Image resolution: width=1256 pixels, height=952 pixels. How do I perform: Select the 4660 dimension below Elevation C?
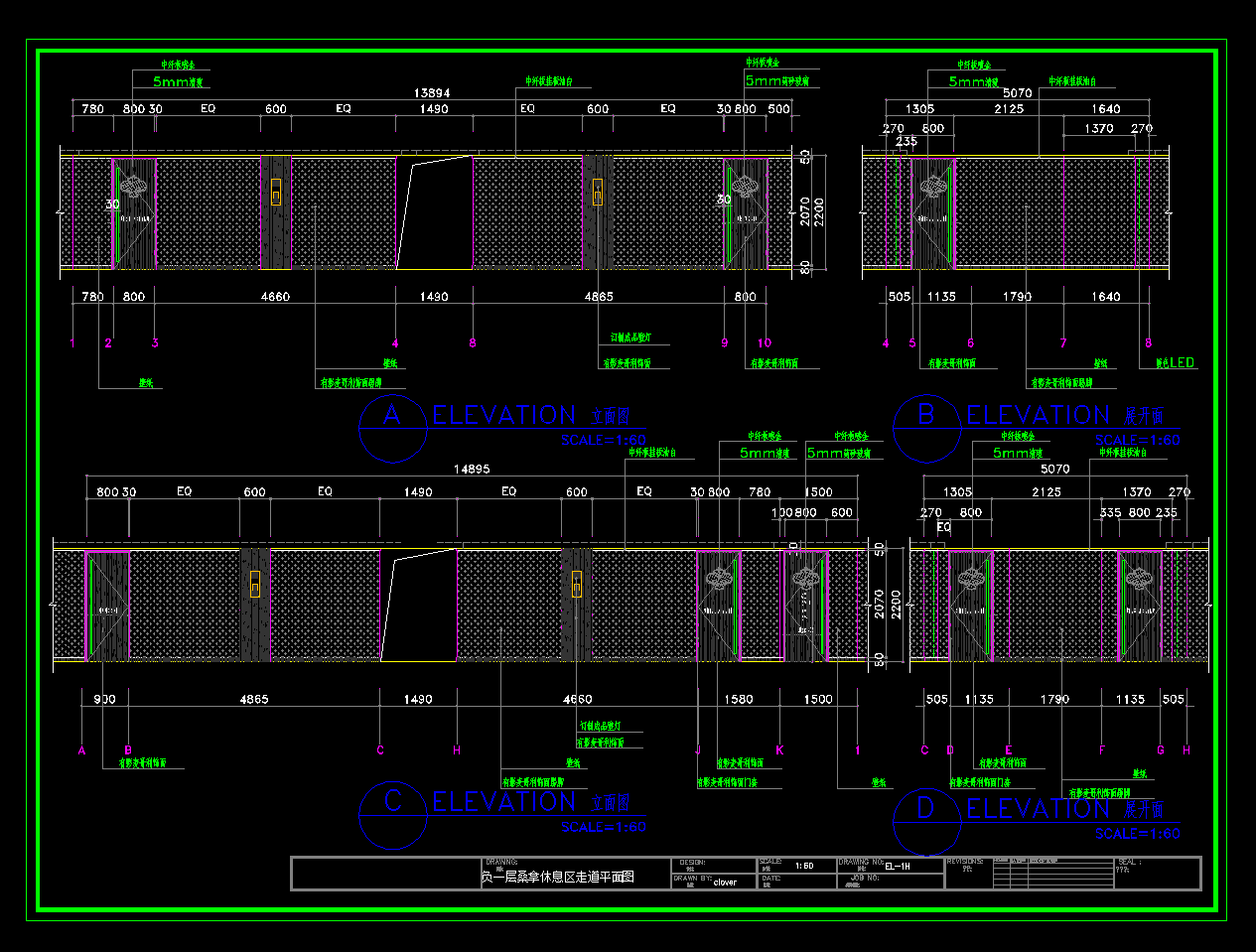(x=577, y=700)
